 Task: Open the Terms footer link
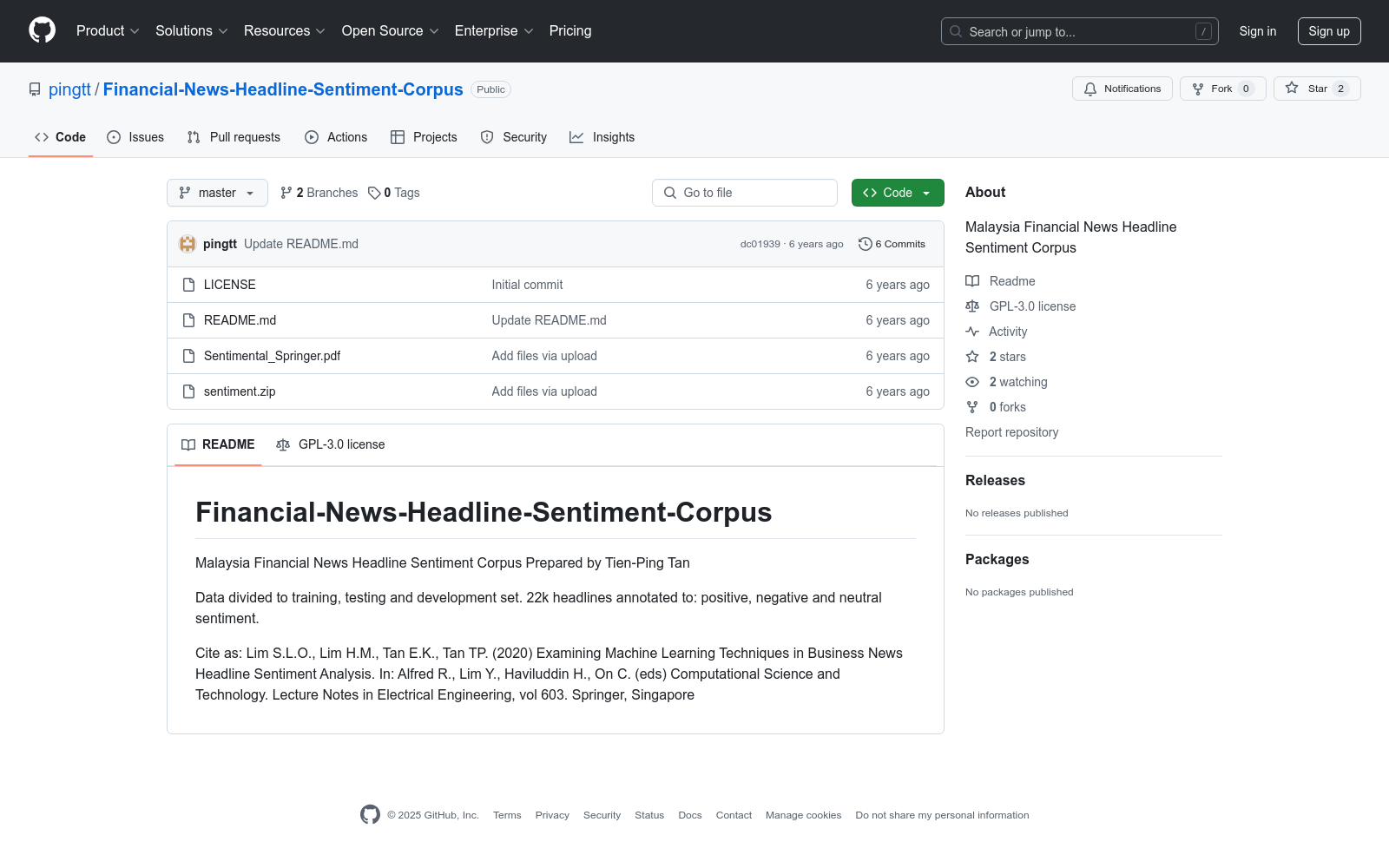pos(507,815)
